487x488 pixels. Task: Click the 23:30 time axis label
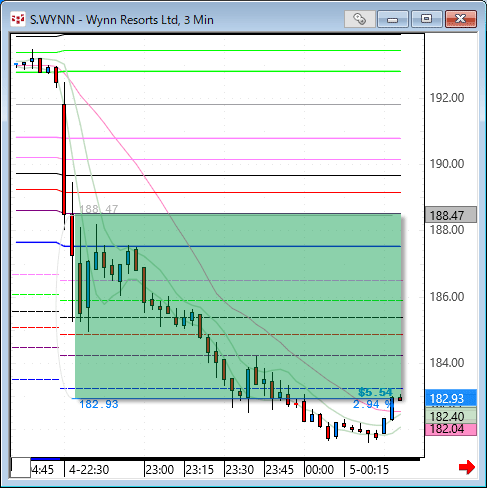pos(239,470)
